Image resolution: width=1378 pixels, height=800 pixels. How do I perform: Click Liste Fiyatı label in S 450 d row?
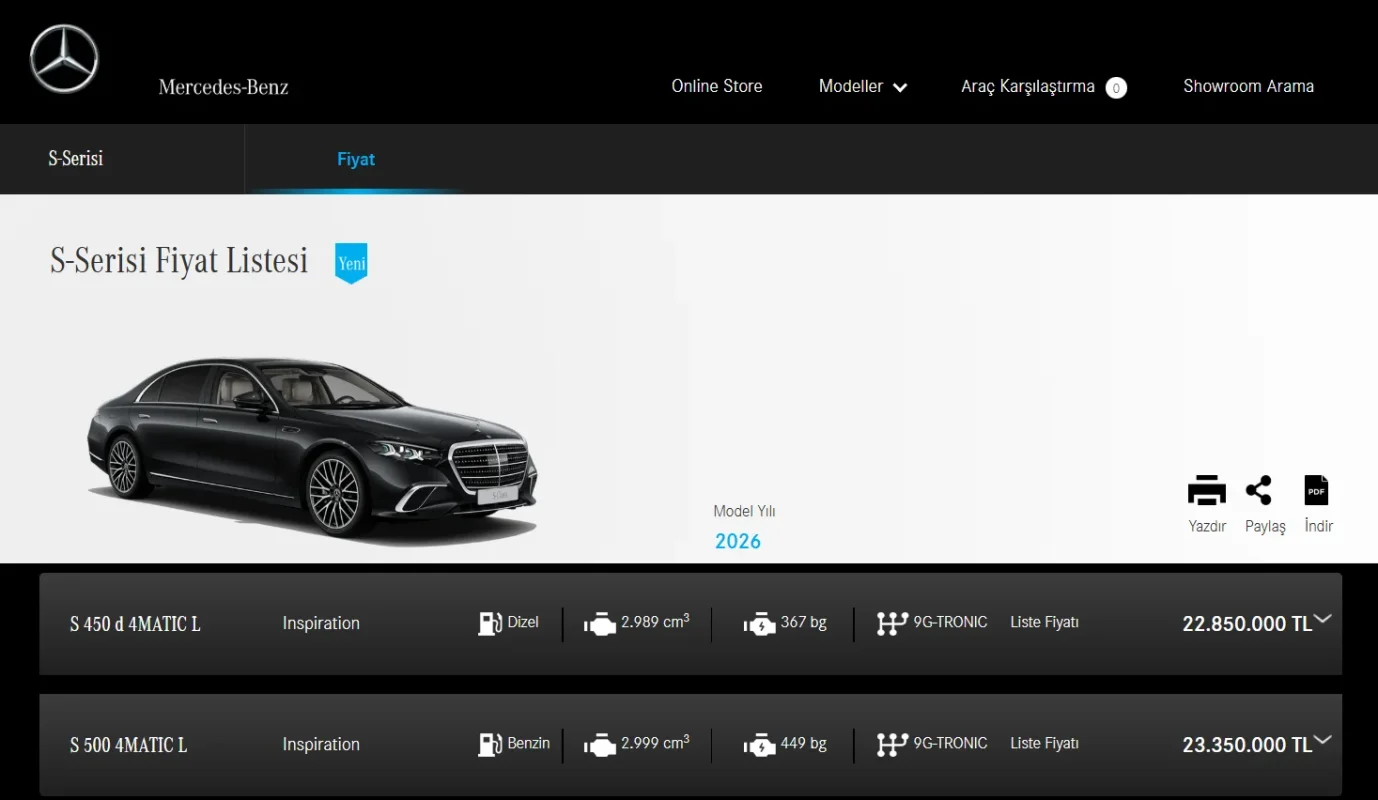pyautogui.click(x=1044, y=622)
